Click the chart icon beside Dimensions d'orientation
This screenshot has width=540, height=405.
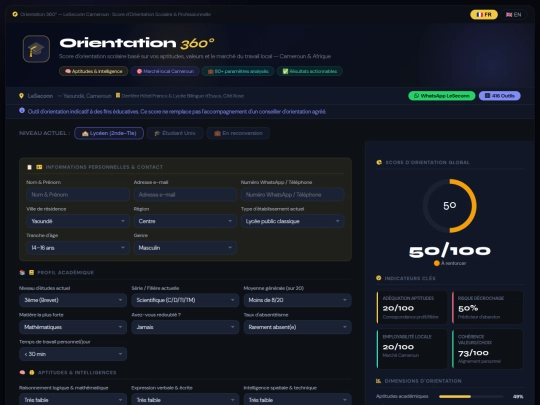(x=379, y=381)
